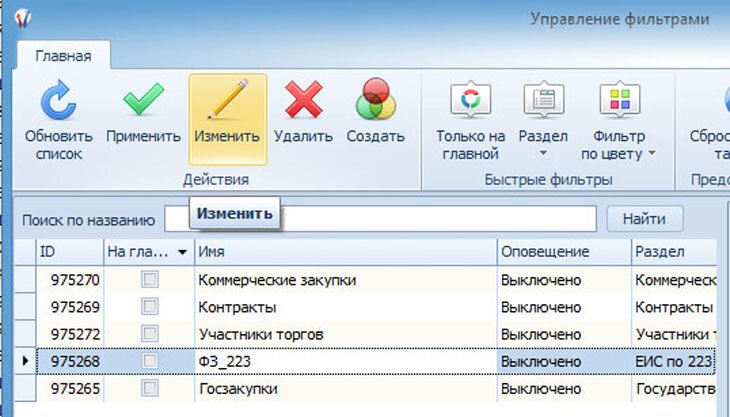This screenshot has width=730, height=417.
Task: Create a new filter with Создать icon
Action: 376,103
